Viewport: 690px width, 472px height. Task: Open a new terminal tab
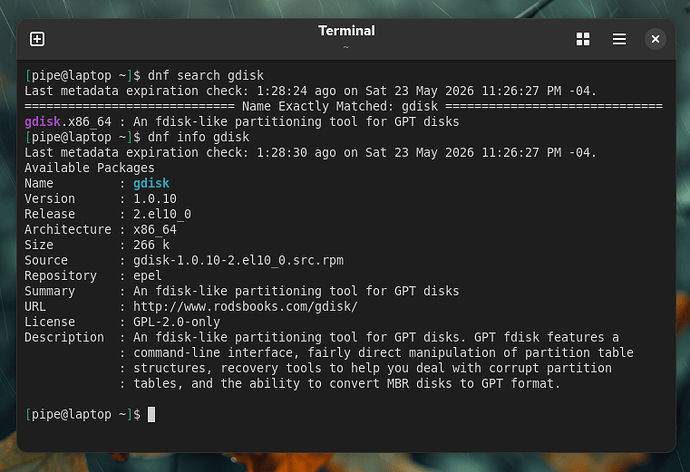(37, 39)
